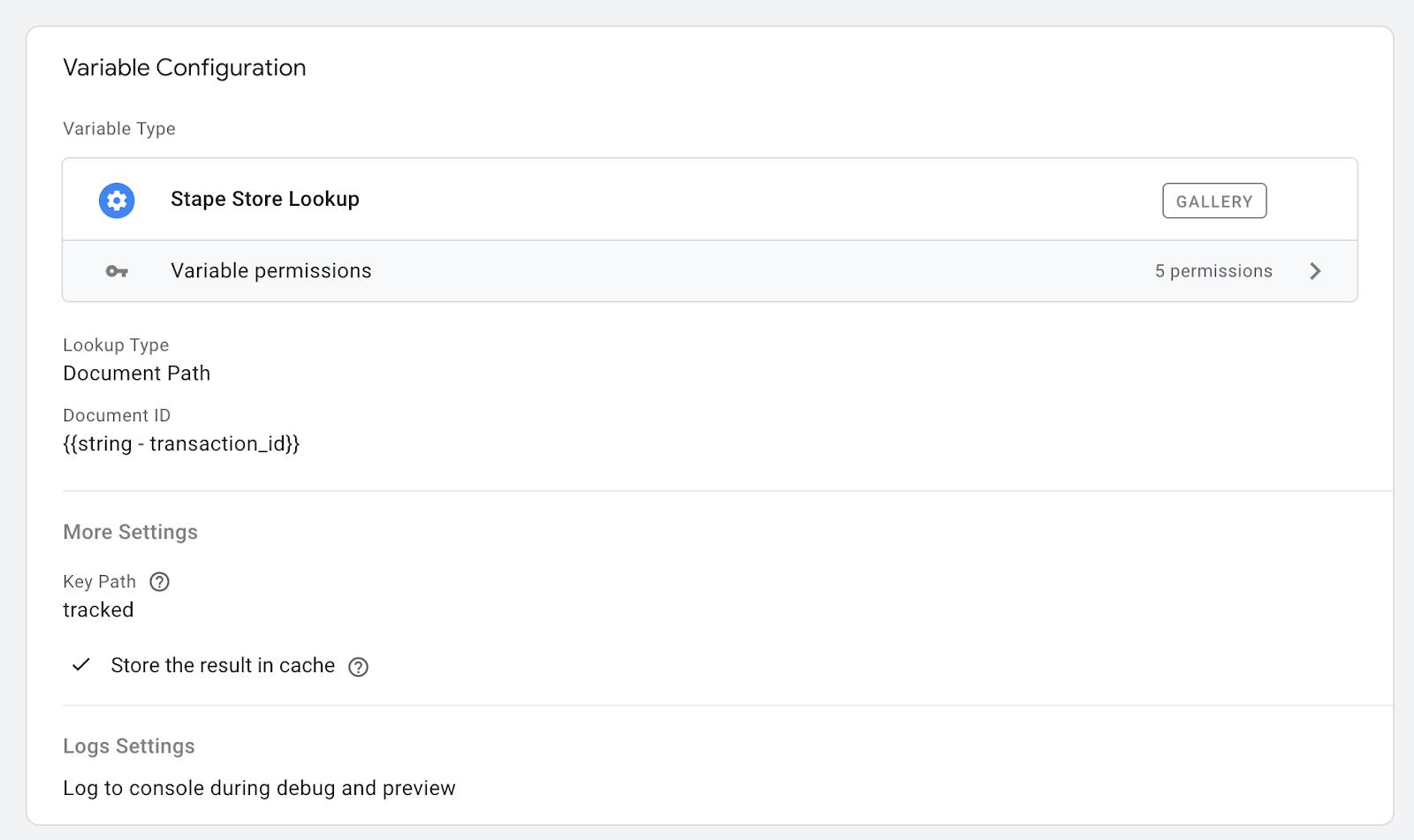Click the Document Path lookup type value
This screenshot has height=840, width=1414.
coord(137,374)
